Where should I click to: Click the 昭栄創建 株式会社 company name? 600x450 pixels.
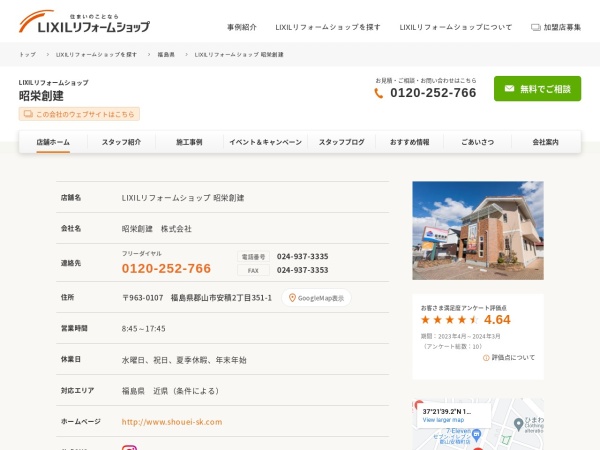pyautogui.click(x=157, y=229)
